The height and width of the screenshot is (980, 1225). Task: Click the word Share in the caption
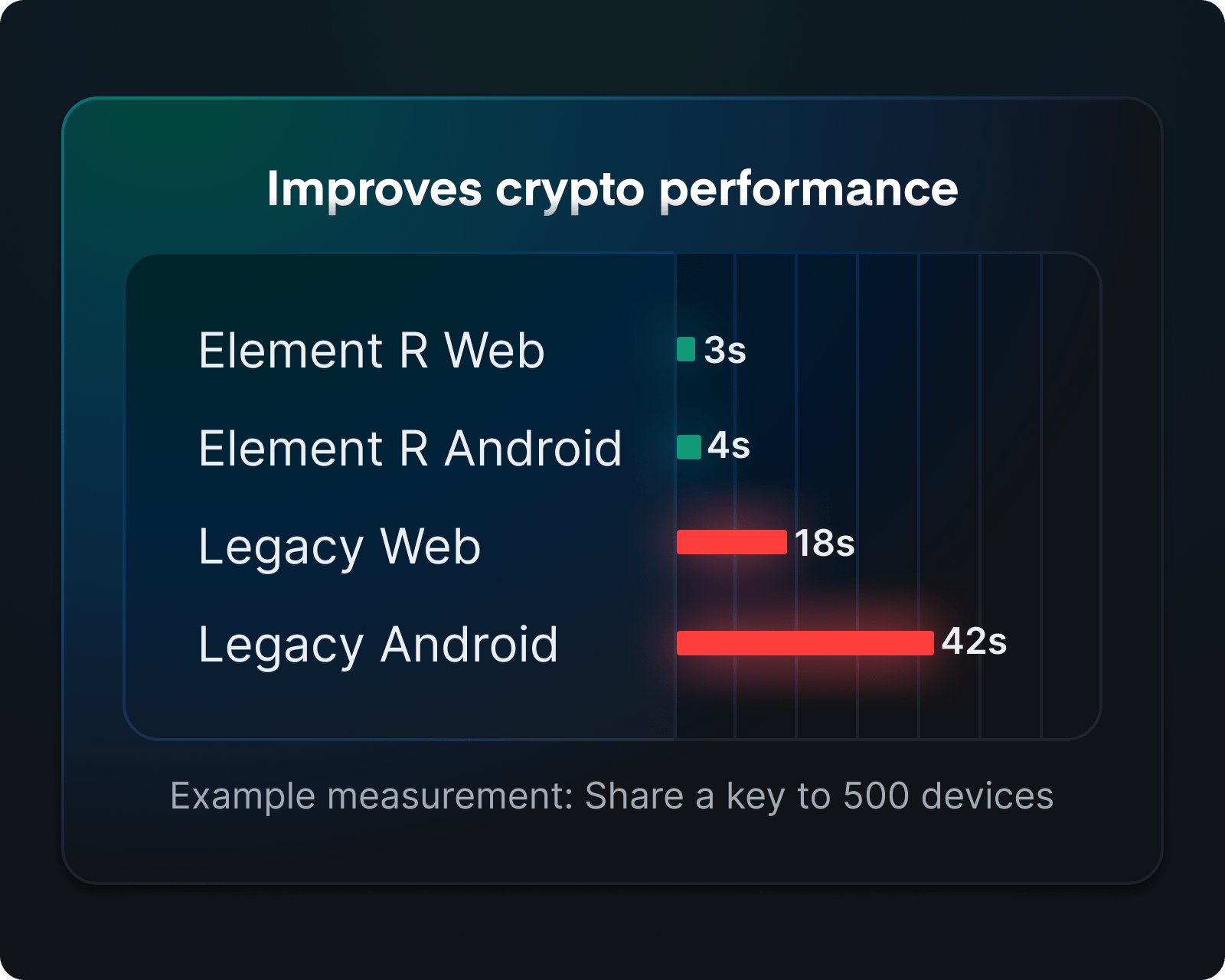point(634,796)
